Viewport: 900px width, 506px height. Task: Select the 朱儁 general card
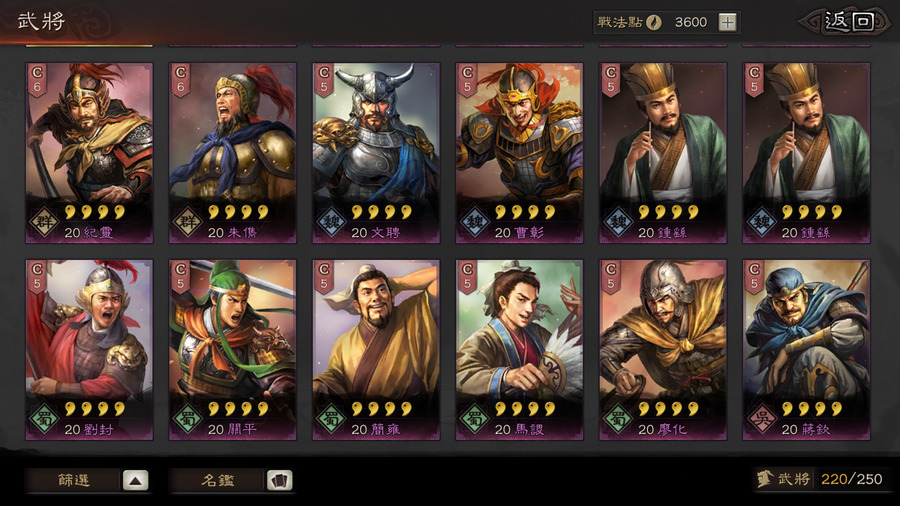tap(232, 153)
